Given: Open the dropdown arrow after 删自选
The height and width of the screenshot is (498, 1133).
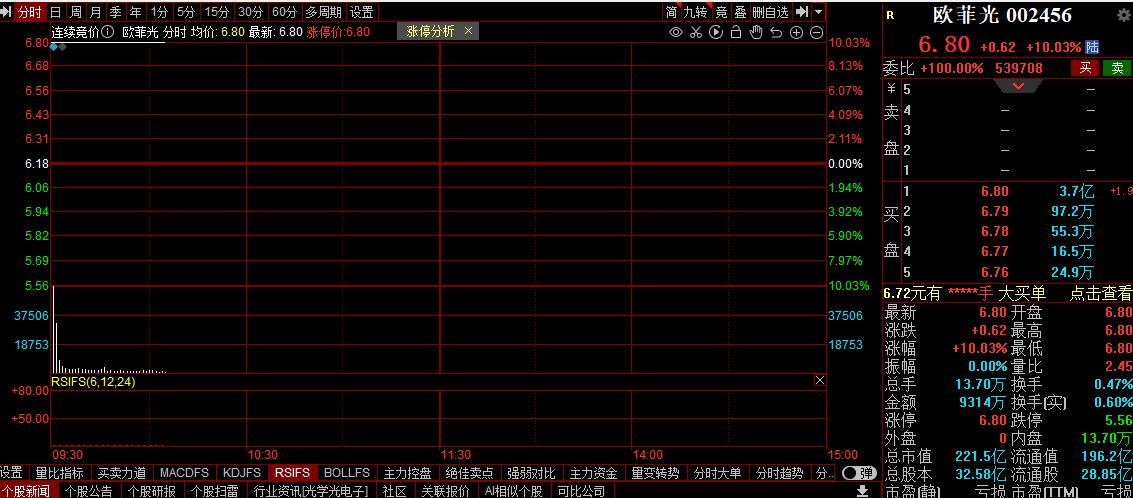Looking at the screenshot, I should (819, 12).
